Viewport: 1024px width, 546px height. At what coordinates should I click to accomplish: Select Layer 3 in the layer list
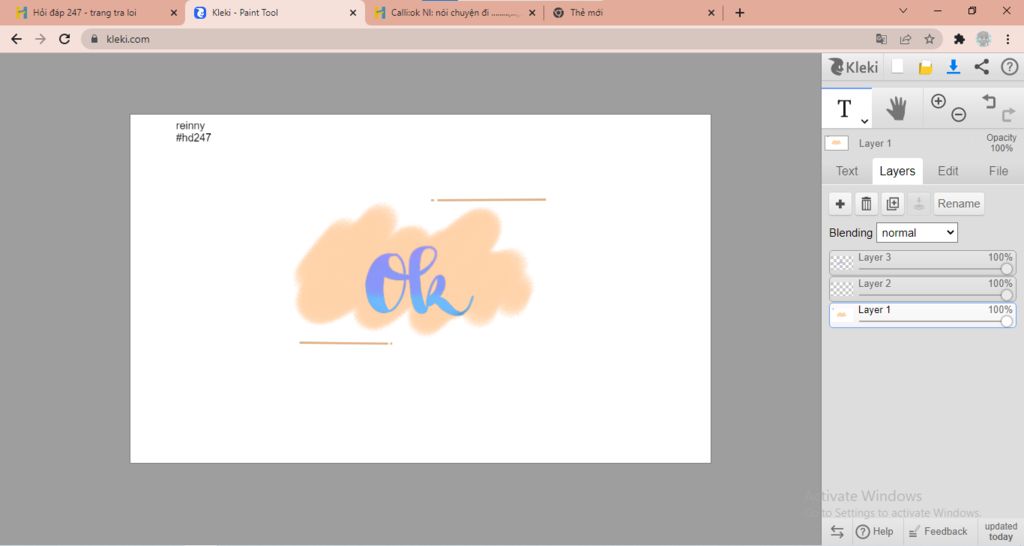922,263
